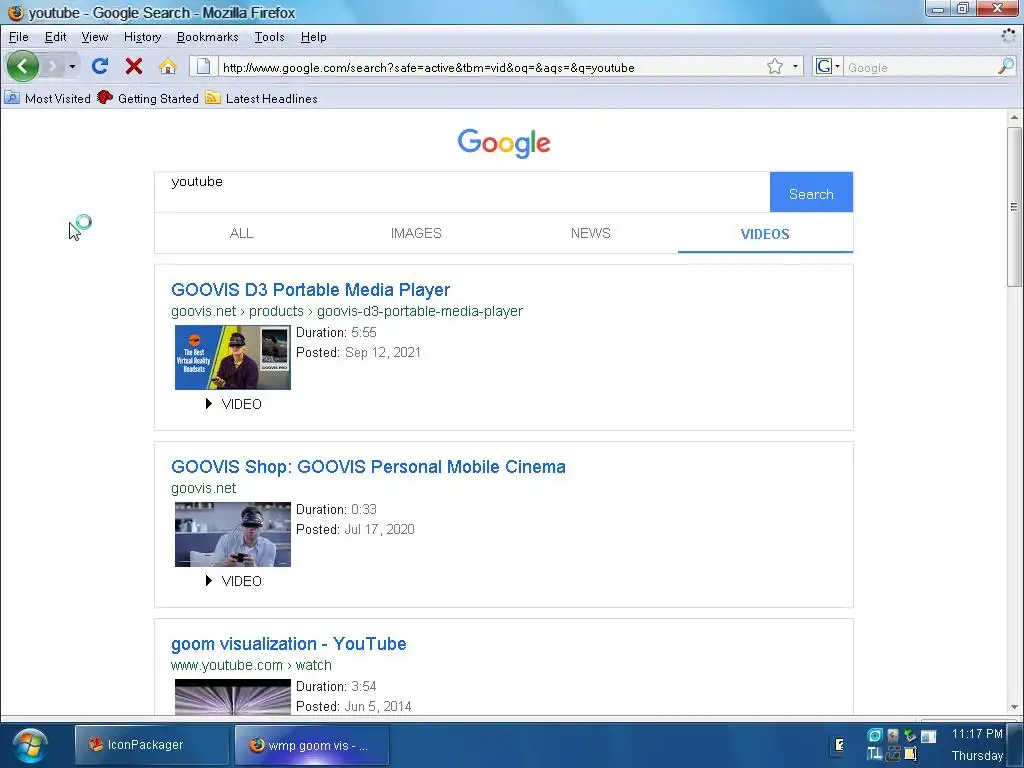1024x768 pixels.
Task: Open the File menu
Action: pyautogui.click(x=18, y=37)
